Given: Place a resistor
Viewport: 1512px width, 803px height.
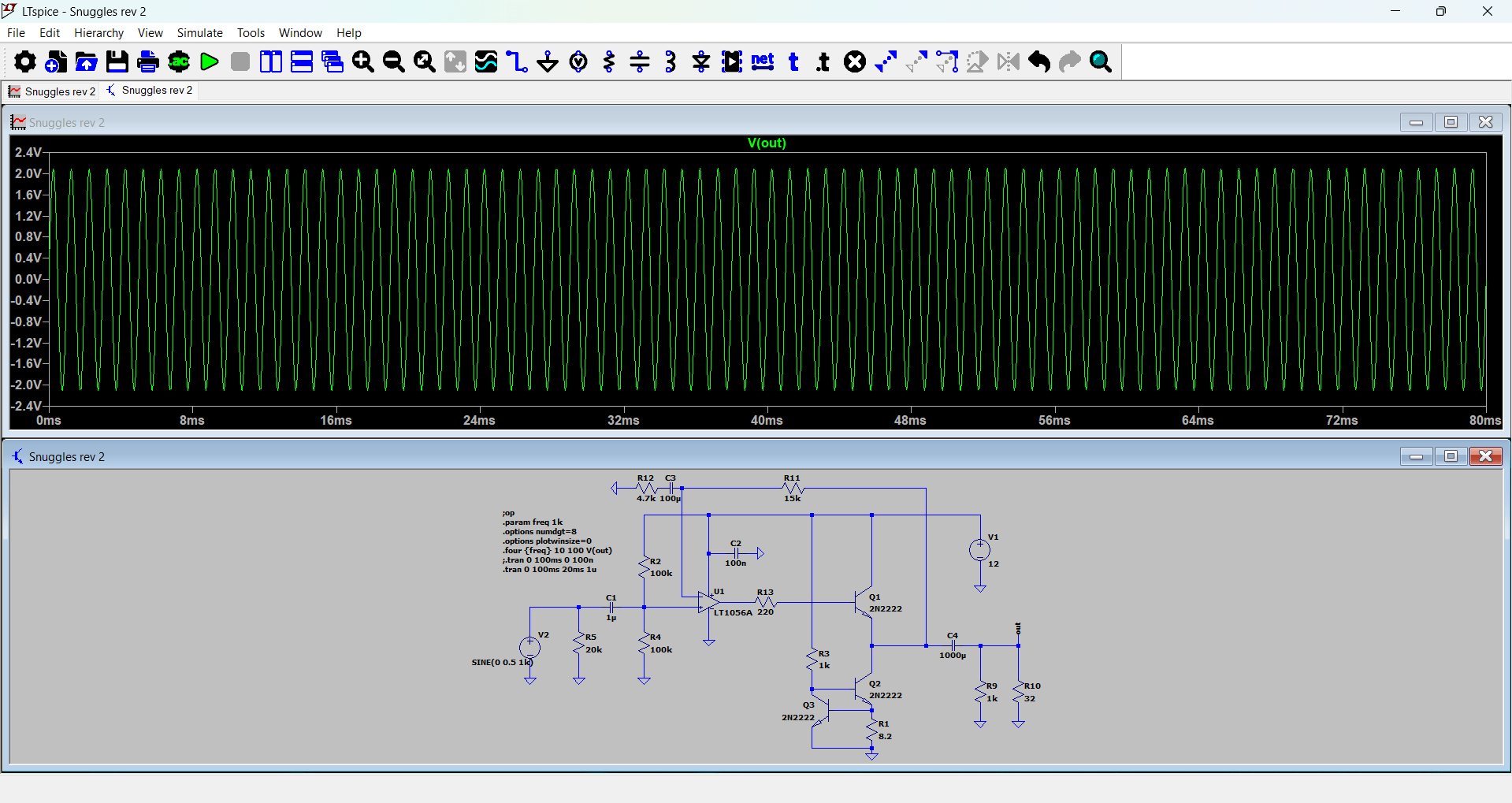Looking at the screenshot, I should click(x=609, y=61).
